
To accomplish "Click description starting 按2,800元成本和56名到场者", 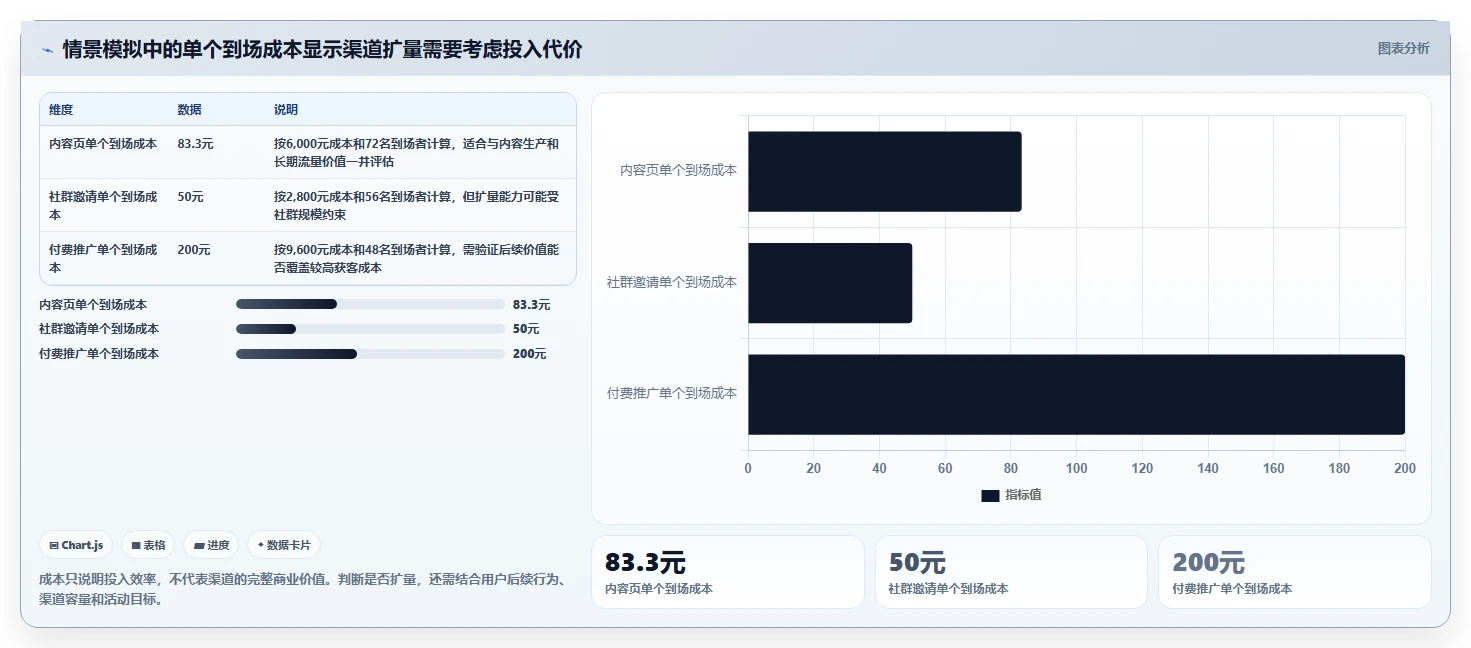I will pos(417,206).
